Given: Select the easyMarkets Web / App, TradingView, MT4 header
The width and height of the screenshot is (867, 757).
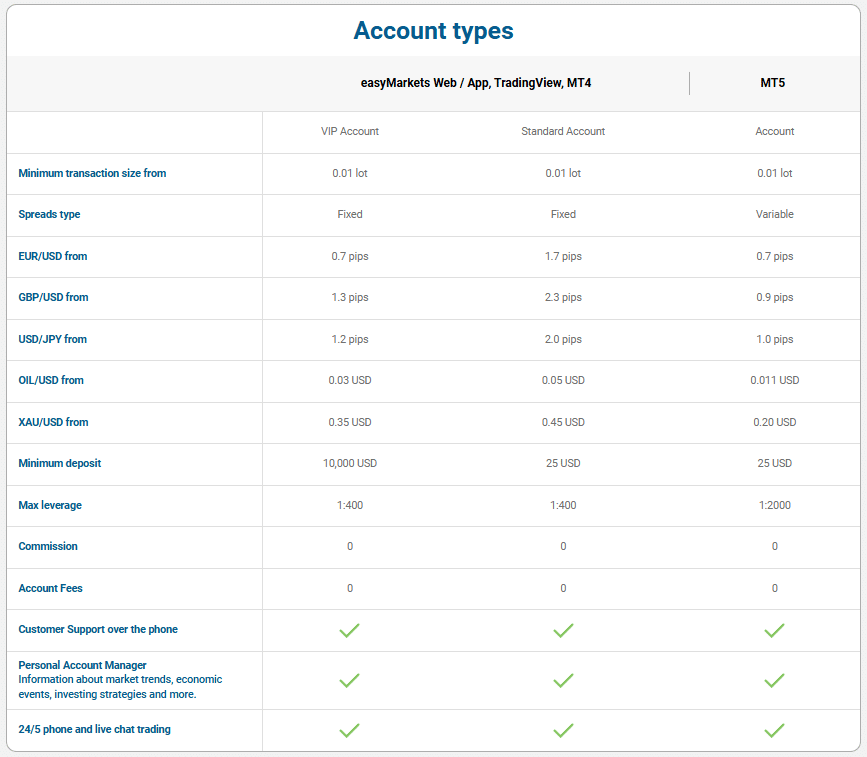Looking at the screenshot, I should point(476,83).
